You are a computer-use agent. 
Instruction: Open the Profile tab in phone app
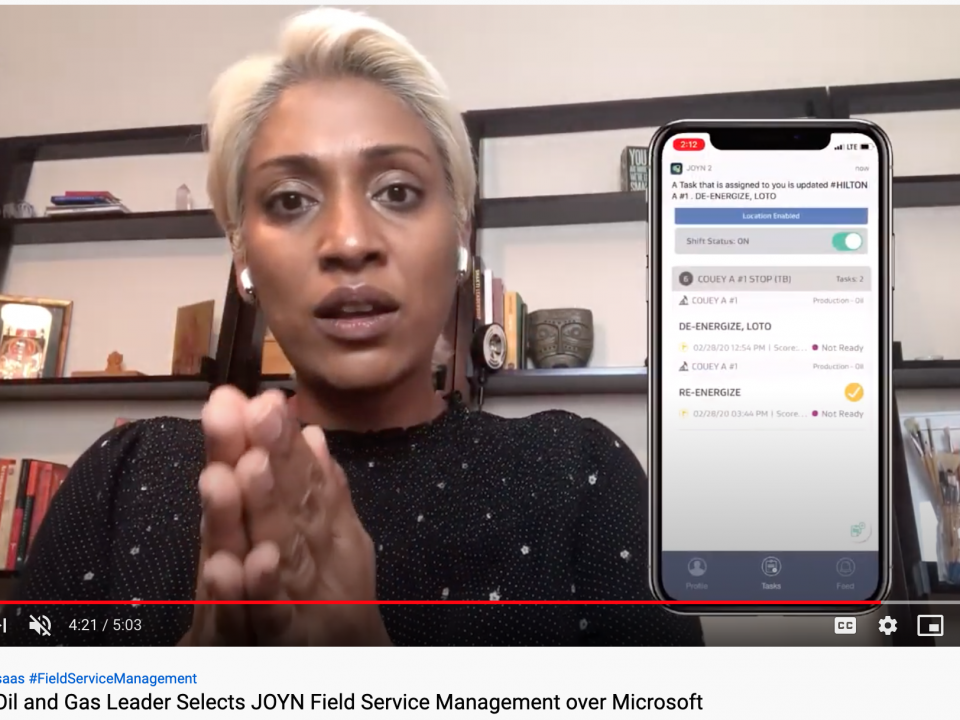tap(697, 573)
